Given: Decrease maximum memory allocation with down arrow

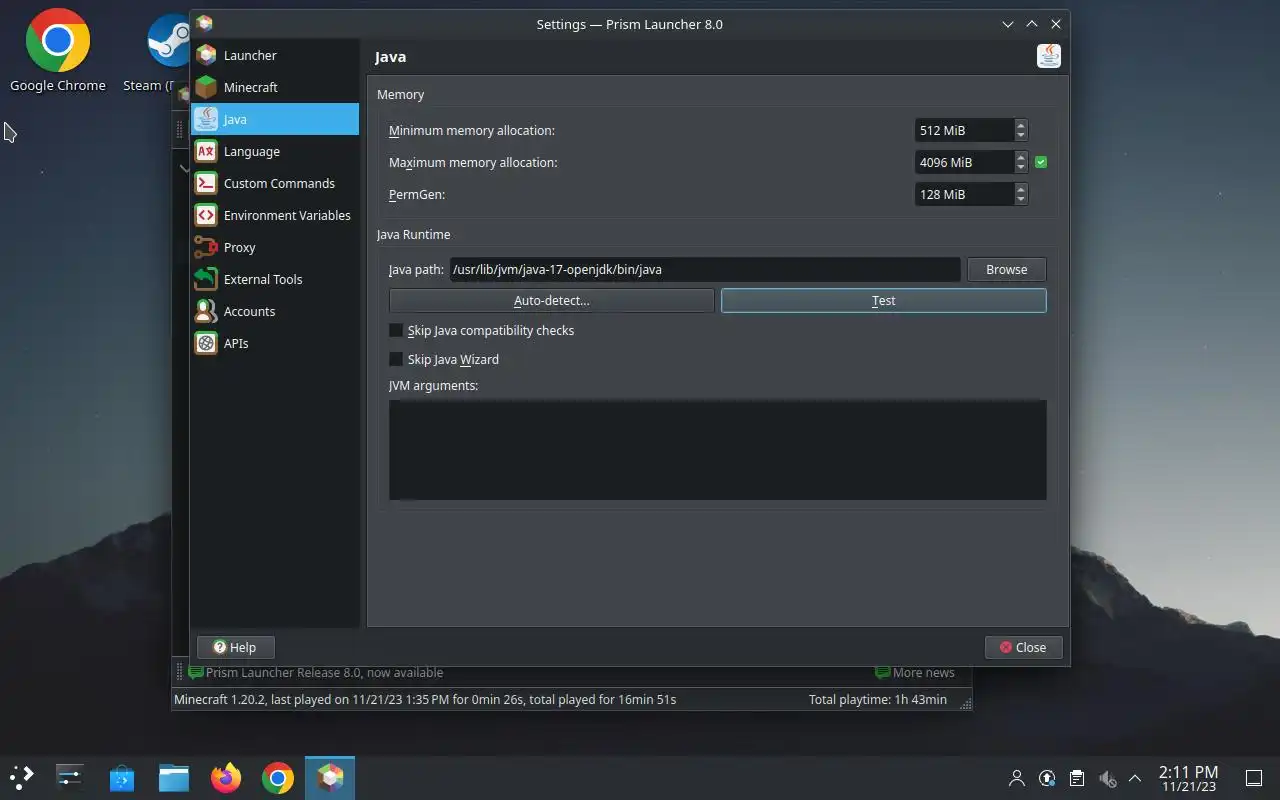Looking at the screenshot, I should click(x=1021, y=167).
